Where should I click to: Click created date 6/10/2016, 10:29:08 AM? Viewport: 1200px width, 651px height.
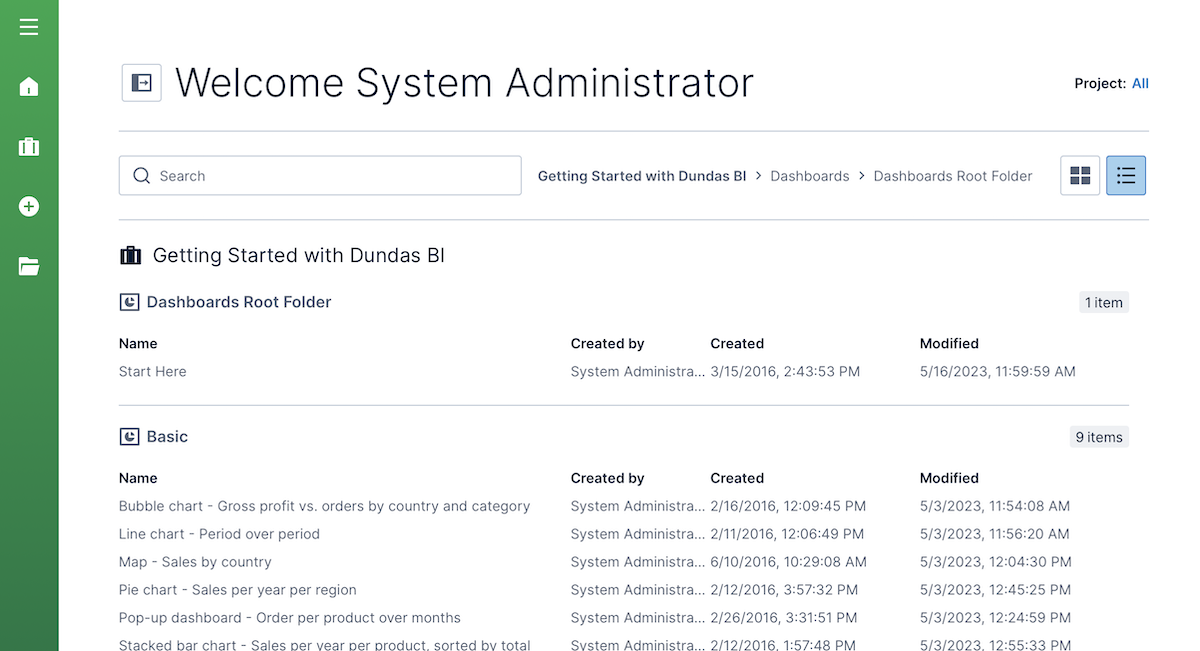click(x=789, y=562)
